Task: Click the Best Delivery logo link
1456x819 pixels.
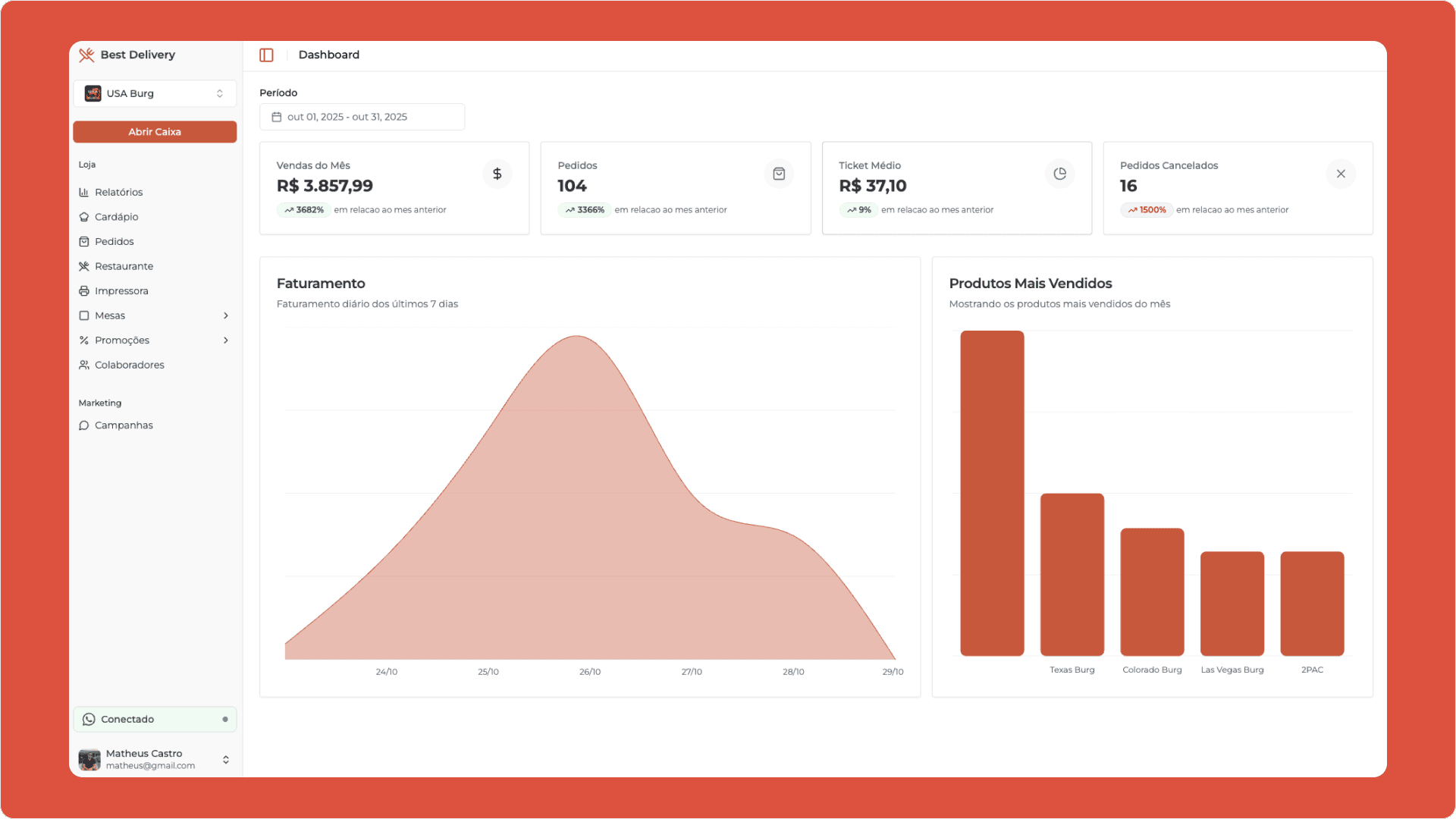Action: point(127,55)
